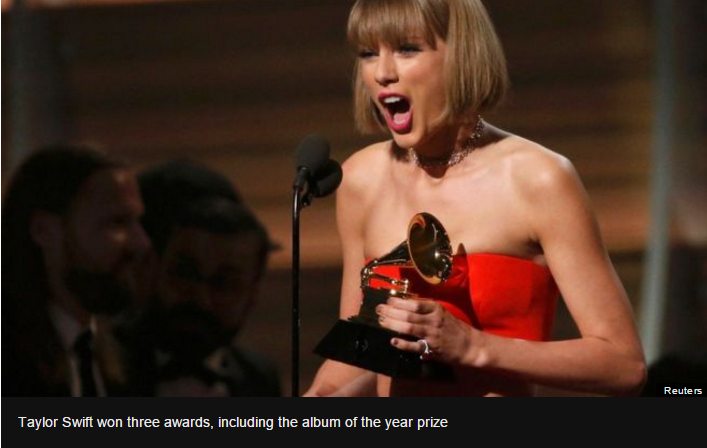This screenshot has height=448, width=707.
Task: Click the Reuters photo credit label
Action: (x=682, y=390)
